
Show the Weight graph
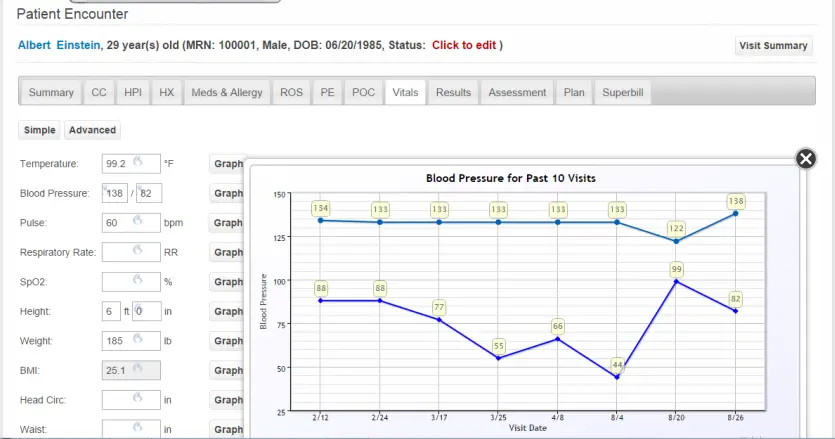click(x=228, y=341)
